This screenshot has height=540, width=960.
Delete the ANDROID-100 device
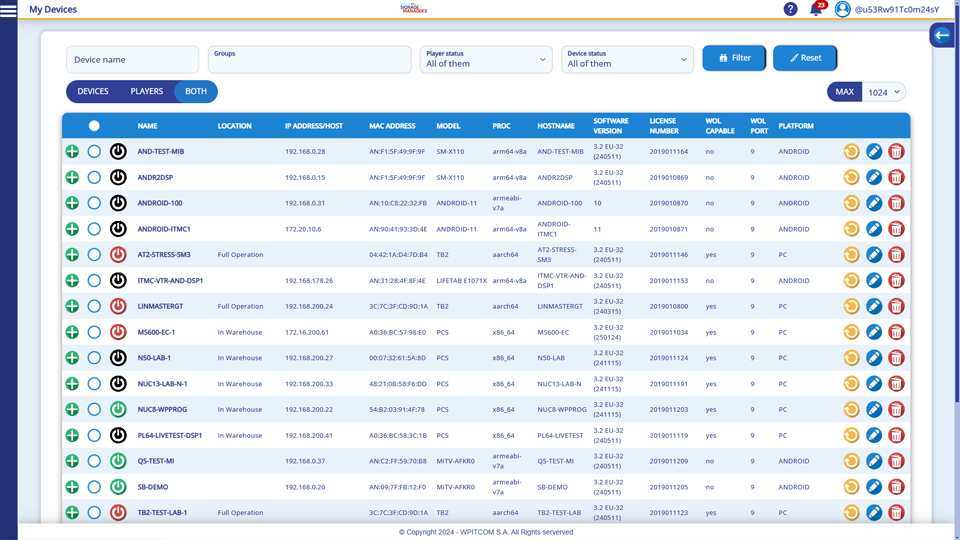click(896, 203)
